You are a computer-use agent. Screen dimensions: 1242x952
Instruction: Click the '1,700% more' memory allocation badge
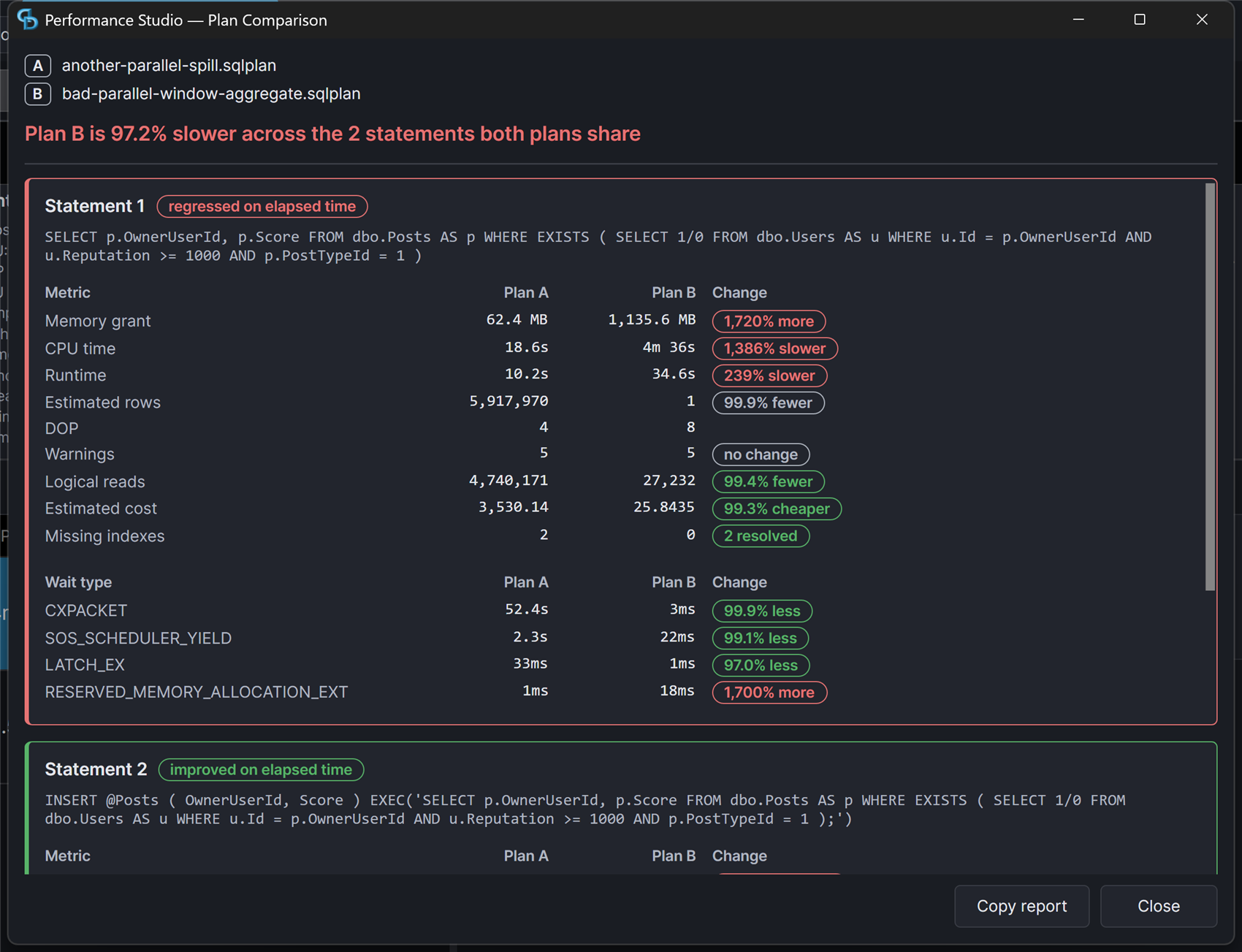coord(769,692)
